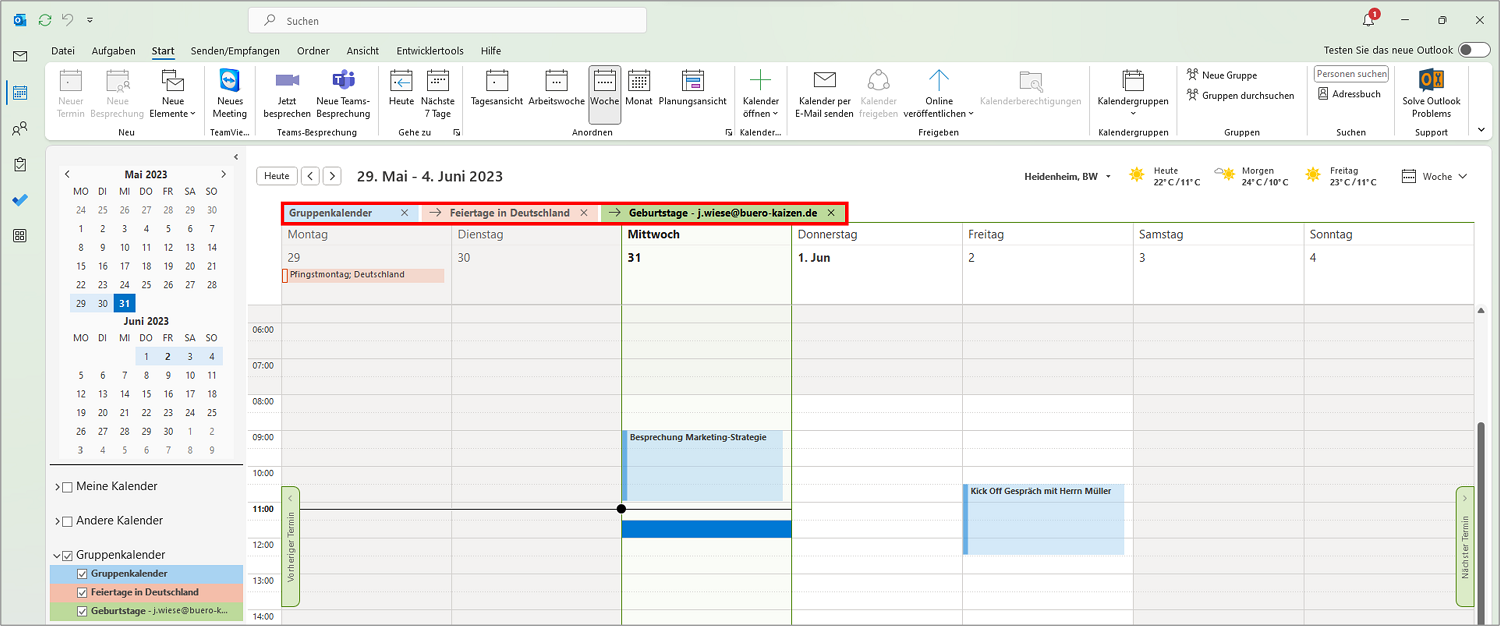Viewport: 1500px width, 626px height.
Task: Close the Gruppenkalender tab
Action: coord(404,213)
